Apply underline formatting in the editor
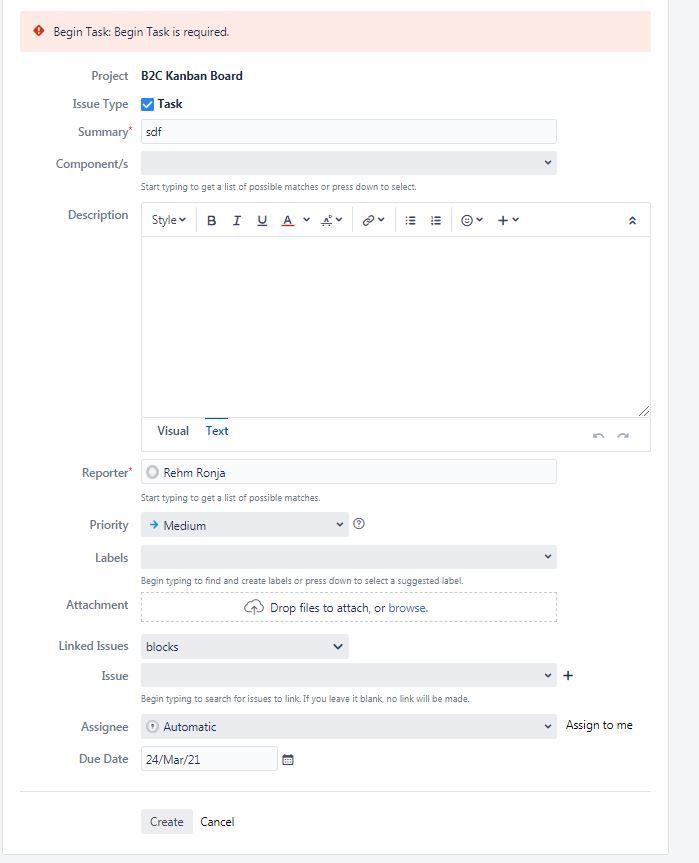Screen dimensions: 699x863 tap(261, 220)
